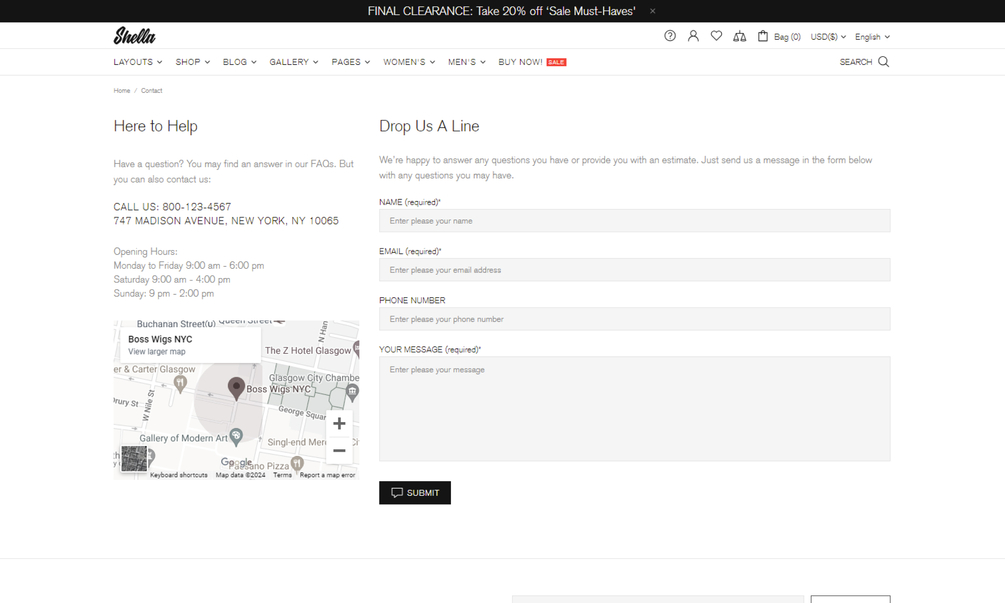Open the shopping bag icon
Screen dimensions: 1005x603
coord(763,36)
